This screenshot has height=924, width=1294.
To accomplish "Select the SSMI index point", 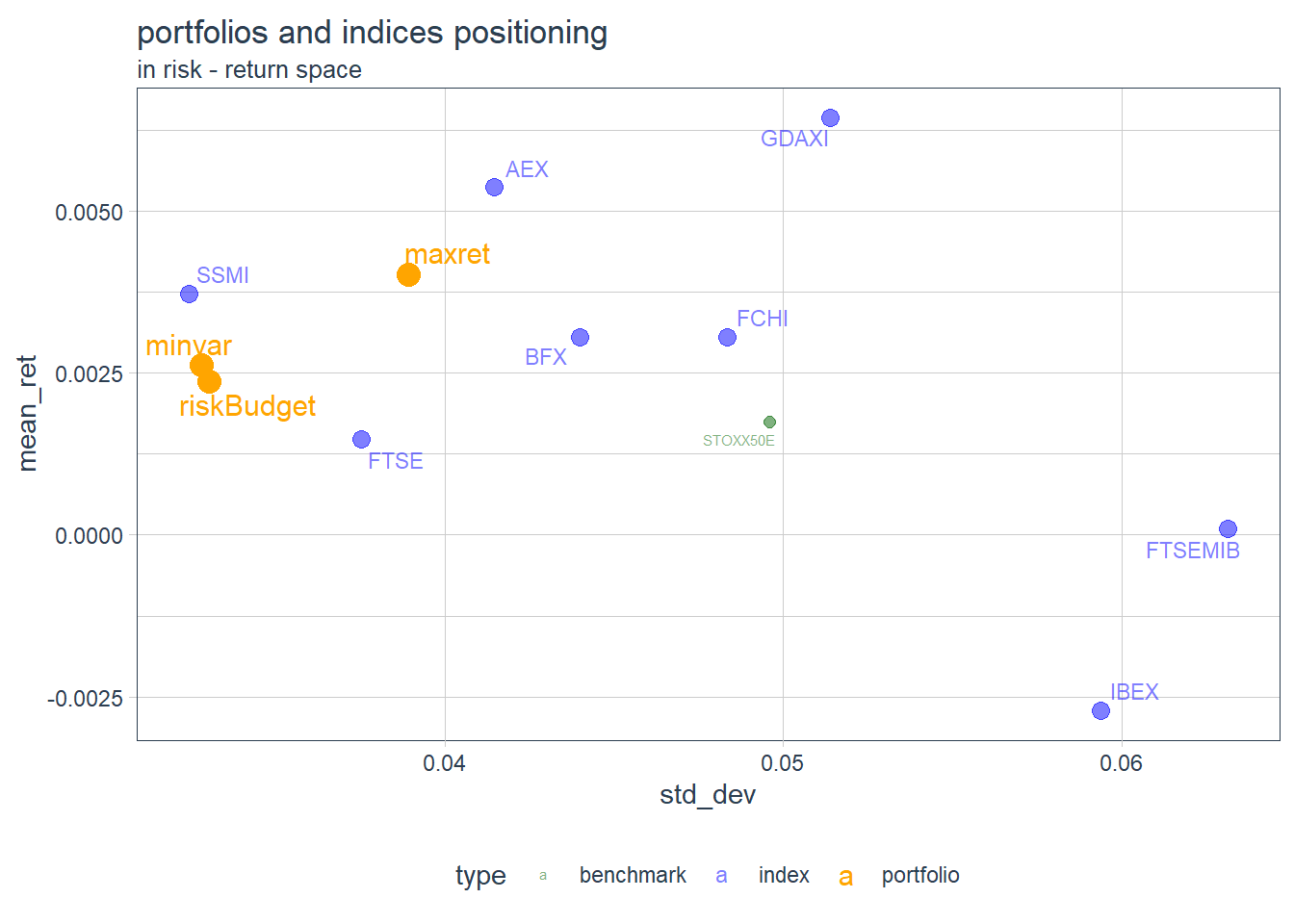I will (x=189, y=294).
